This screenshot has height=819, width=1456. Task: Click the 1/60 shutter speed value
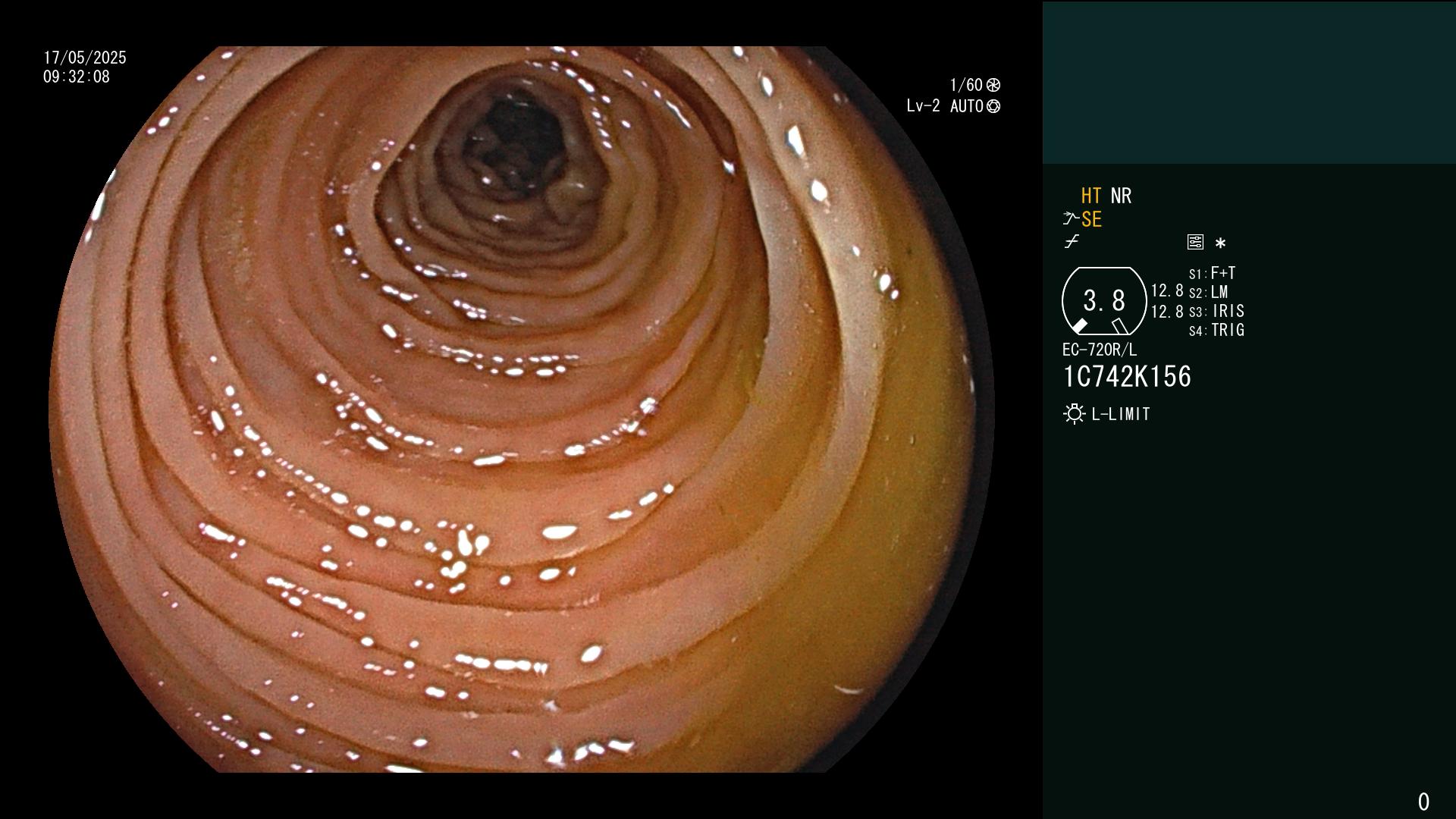[966, 85]
